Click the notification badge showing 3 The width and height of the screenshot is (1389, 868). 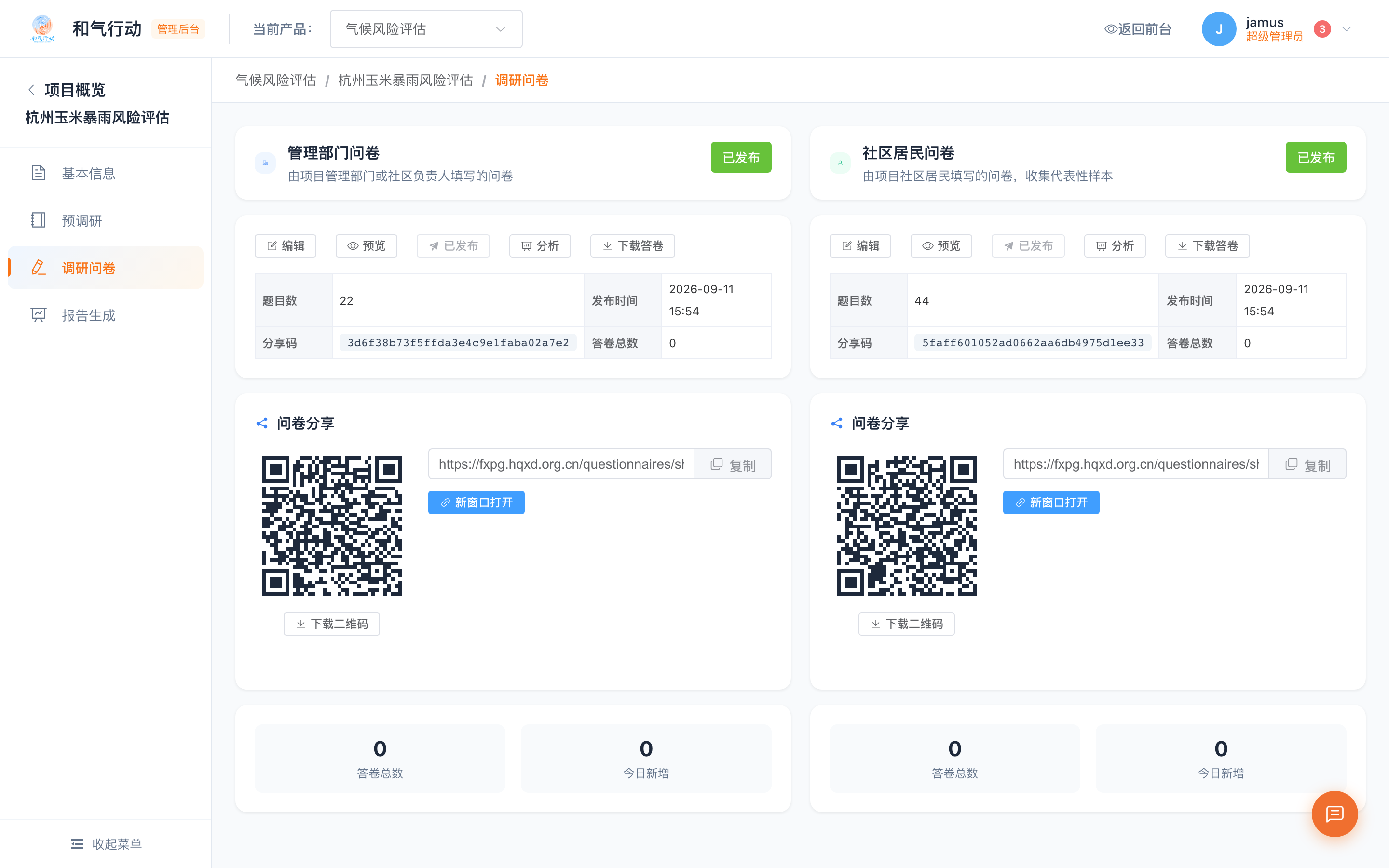click(1322, 29)
